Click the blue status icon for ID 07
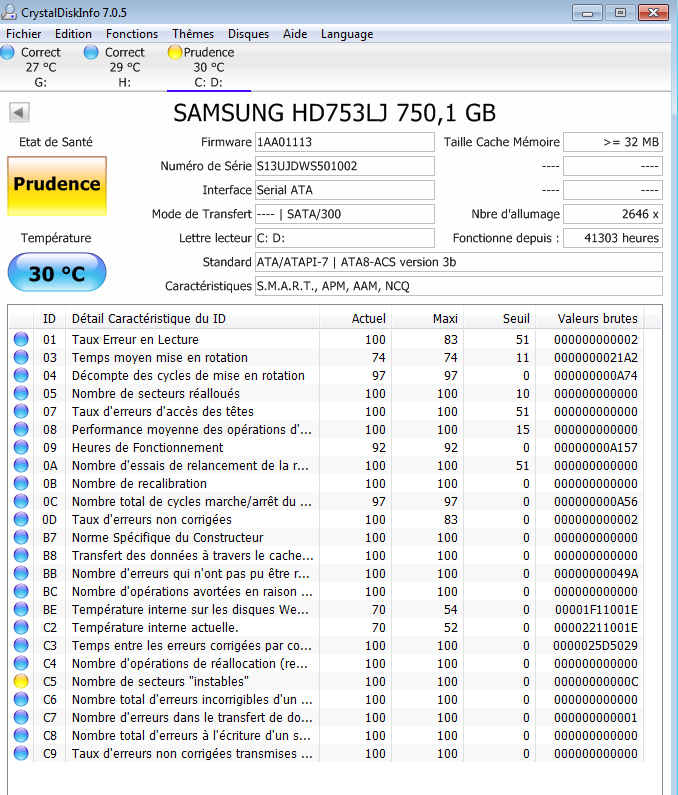This screenshot has height=795, width=678. pos(21,411)
